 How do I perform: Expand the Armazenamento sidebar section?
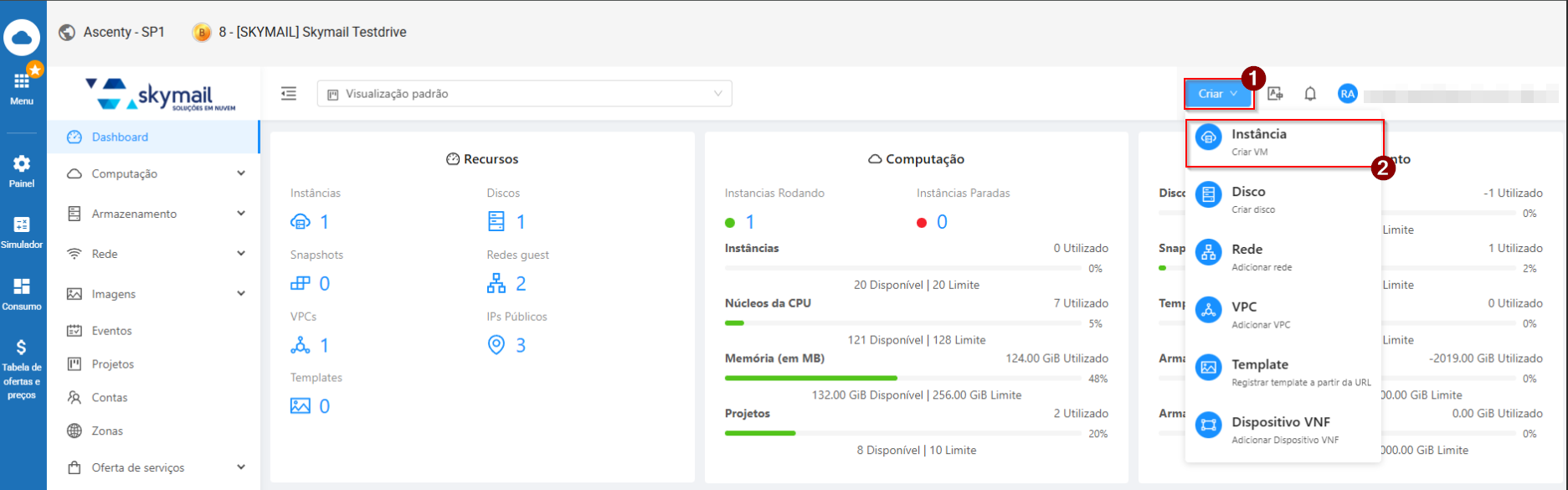pyautogui.click(x=157, y=214)
